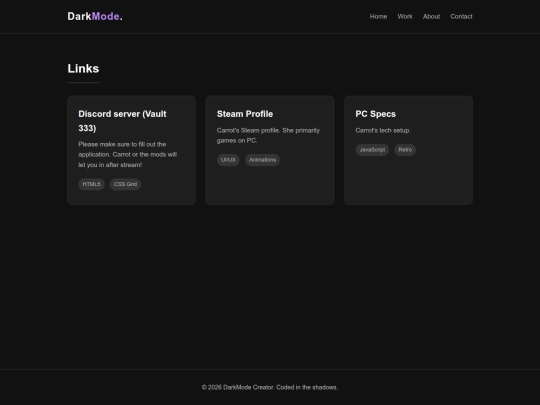Open the Steam Profile card title
This screenshot has width=540, height=405.
point(245,114)
